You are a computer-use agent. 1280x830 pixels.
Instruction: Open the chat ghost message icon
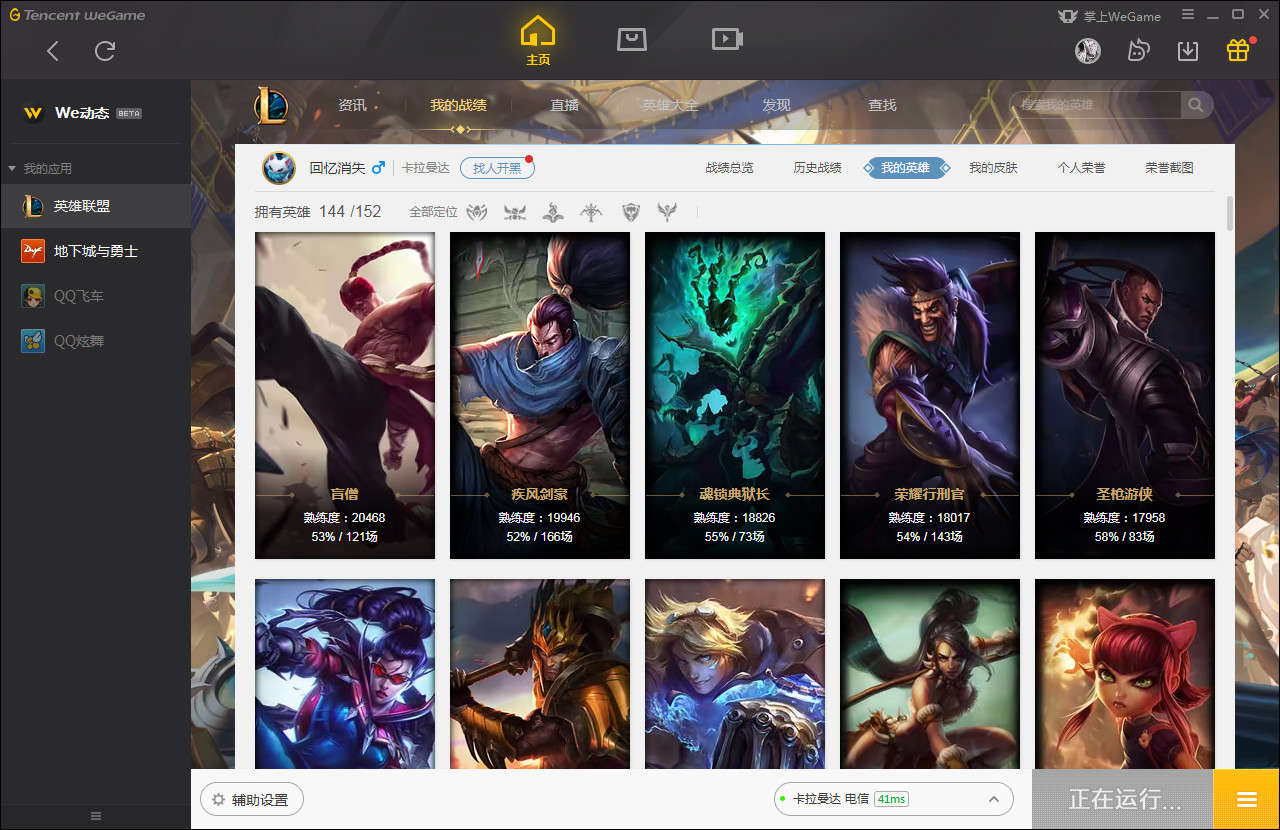(1138, 50)
